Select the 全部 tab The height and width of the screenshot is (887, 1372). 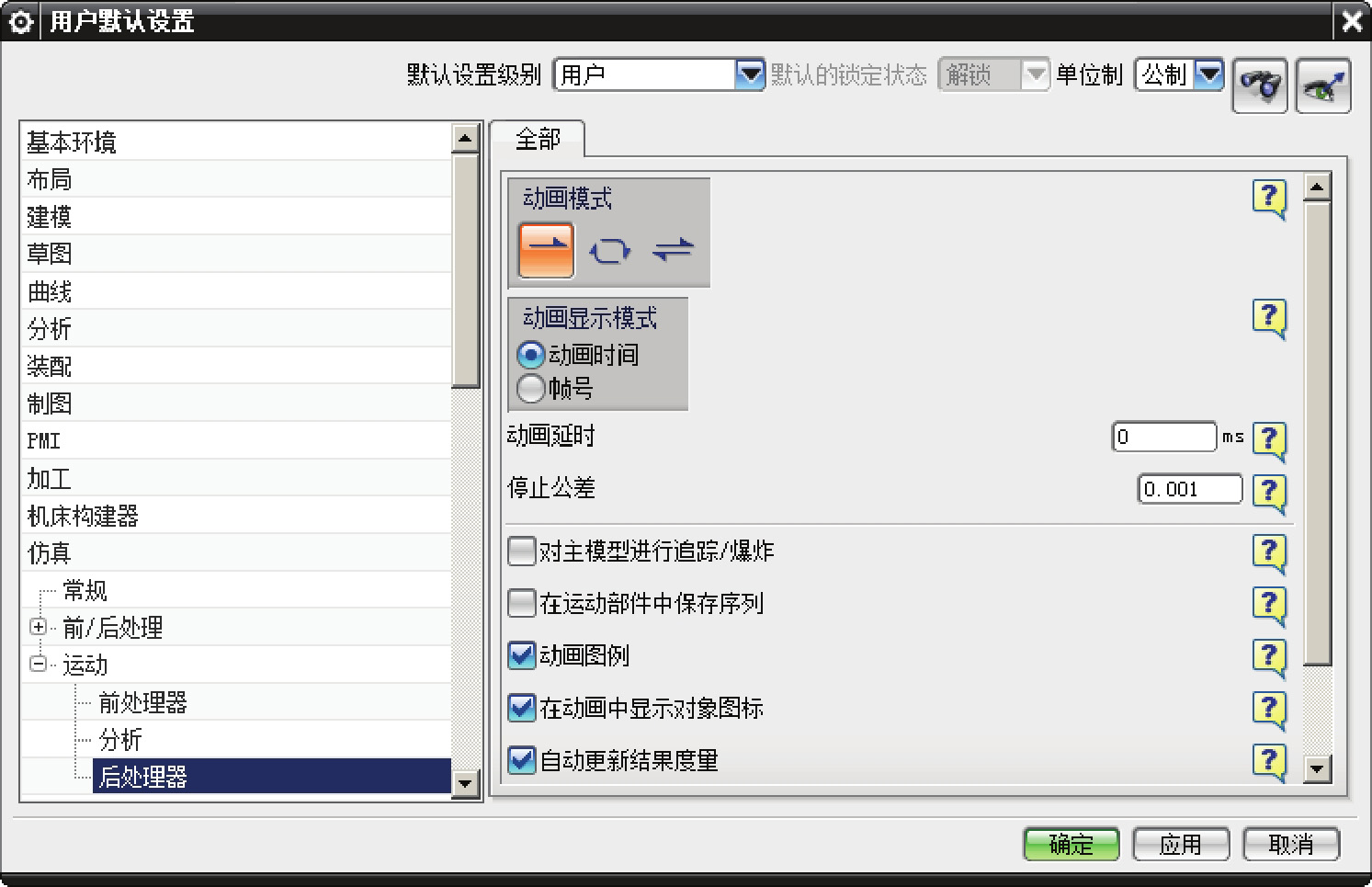[x=538, y=140]
